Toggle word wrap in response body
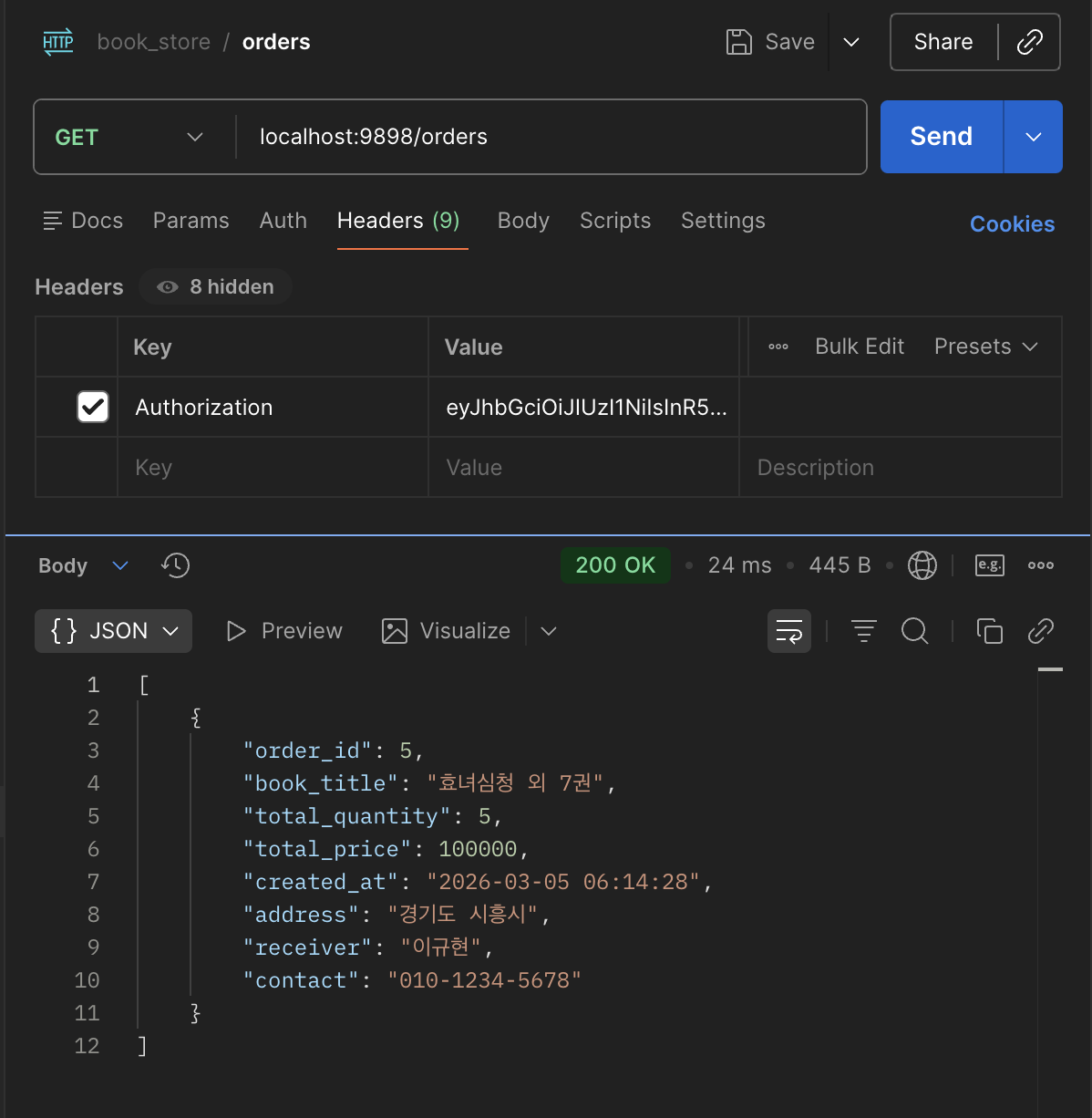Screen dimensions: 1092x1118 point(789,631)
